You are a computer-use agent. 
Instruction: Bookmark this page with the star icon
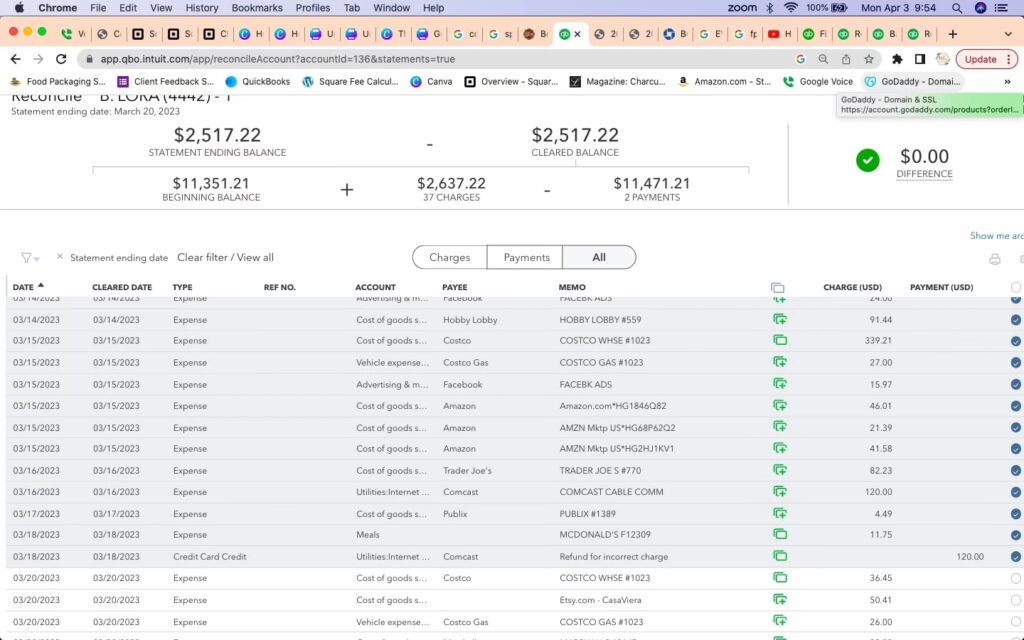click(x=869, y=59)
